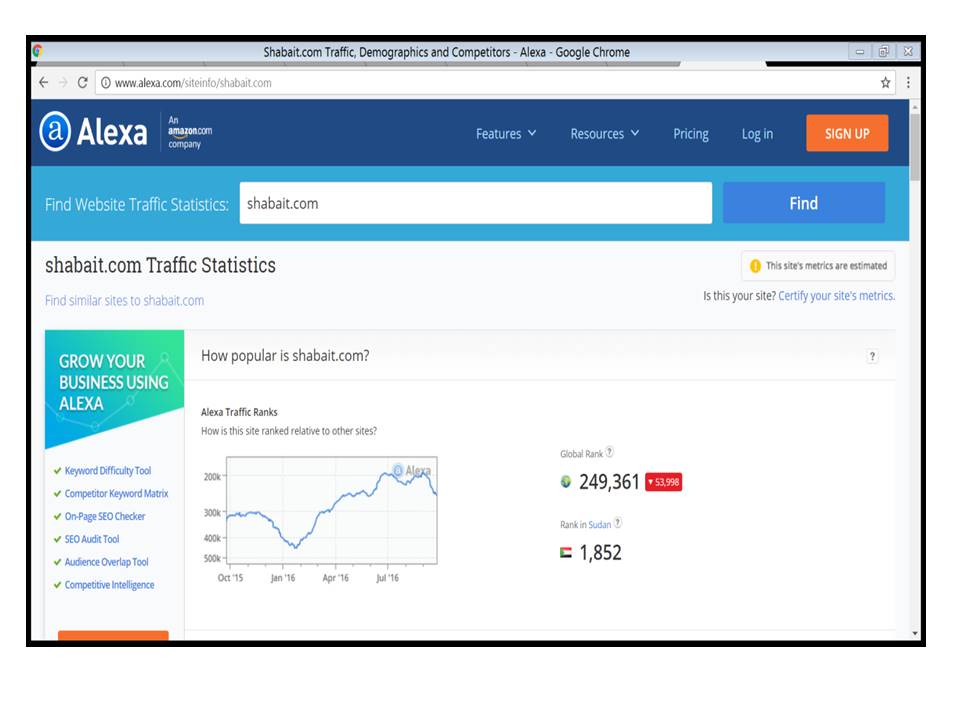Viewport: 960px width, 720px height.
Task: Open the Log in page
Action: 757,134
